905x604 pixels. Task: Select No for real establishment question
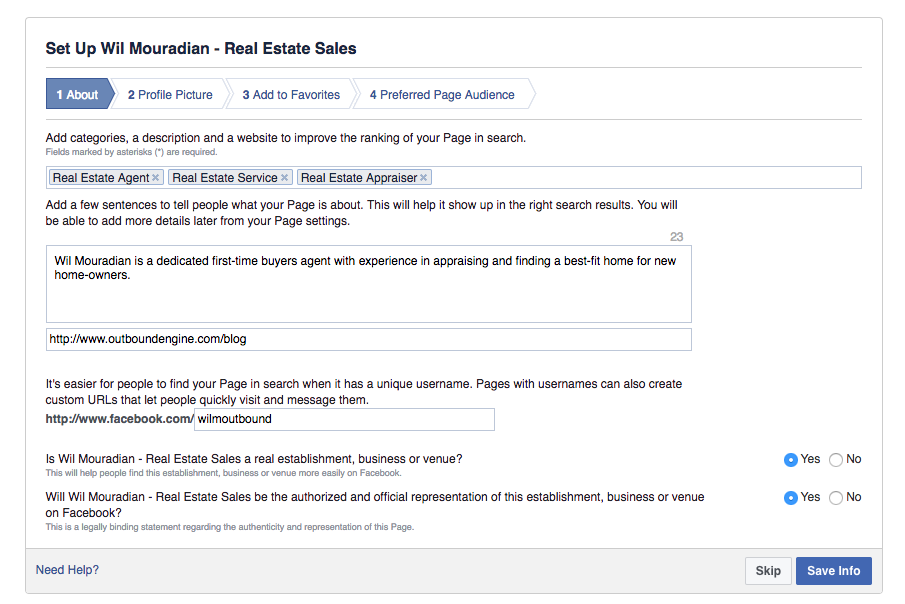coord(836,459)
